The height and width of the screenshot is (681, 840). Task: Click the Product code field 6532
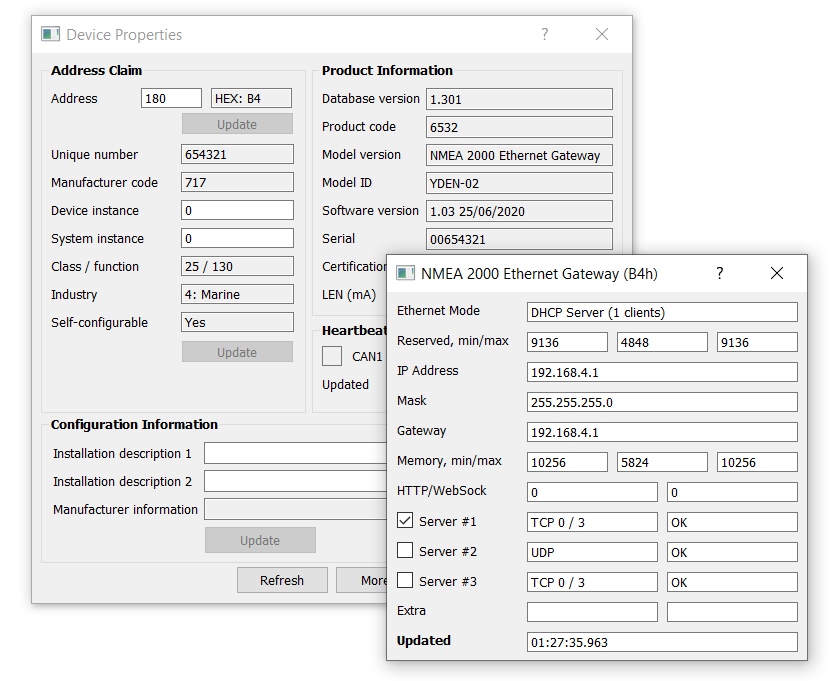click(x=519, y=127)
